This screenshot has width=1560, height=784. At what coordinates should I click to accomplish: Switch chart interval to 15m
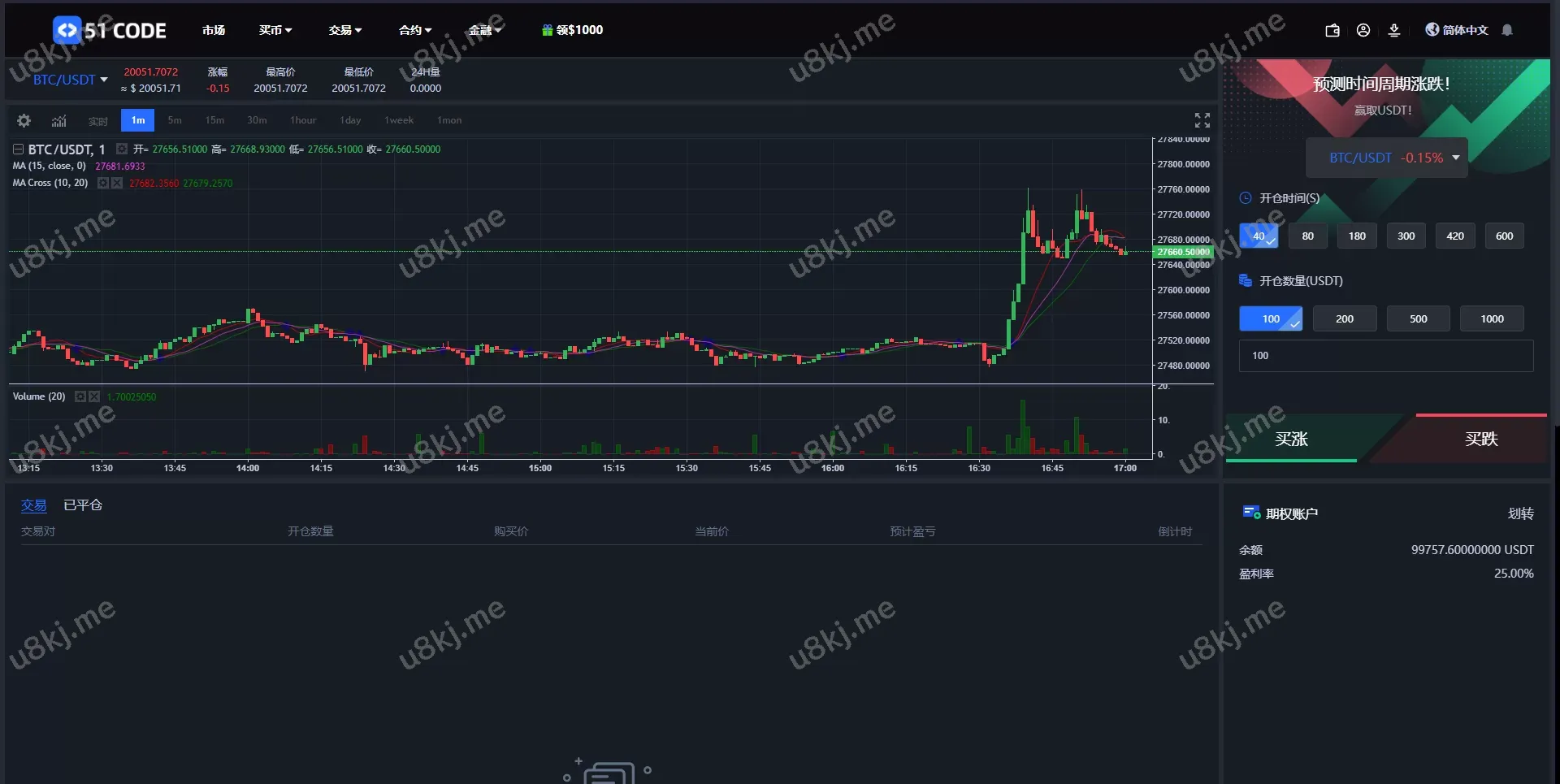tap(214, 120)
